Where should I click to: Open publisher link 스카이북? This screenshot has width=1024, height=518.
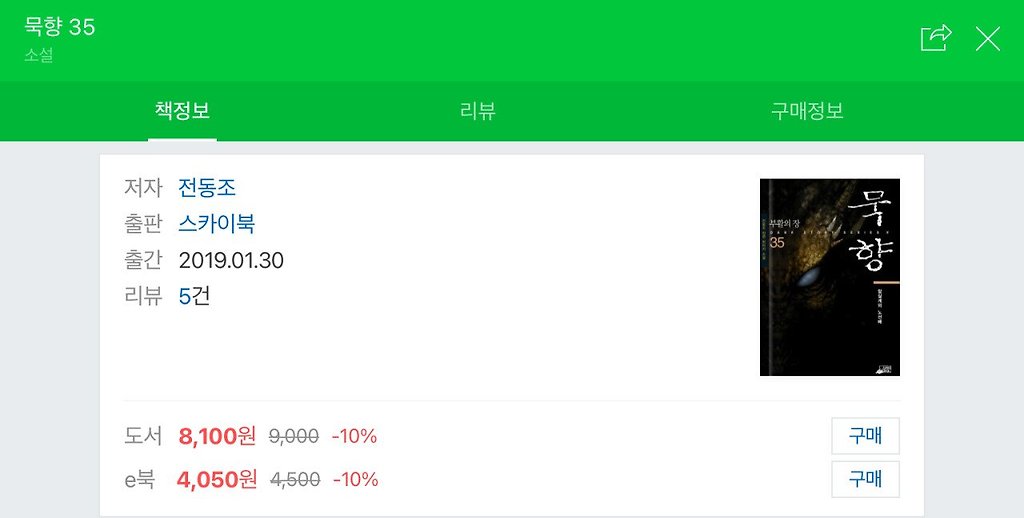coord(216,224)
